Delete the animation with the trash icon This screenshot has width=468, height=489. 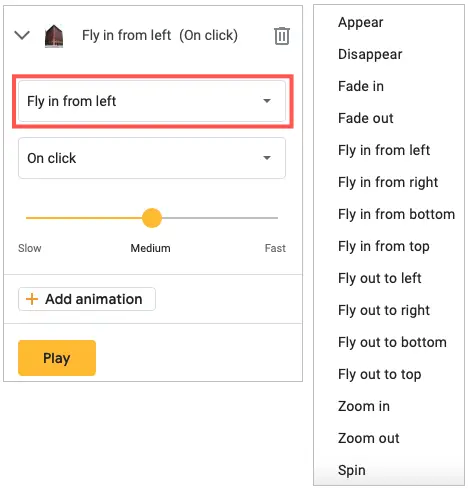(282, 36)
